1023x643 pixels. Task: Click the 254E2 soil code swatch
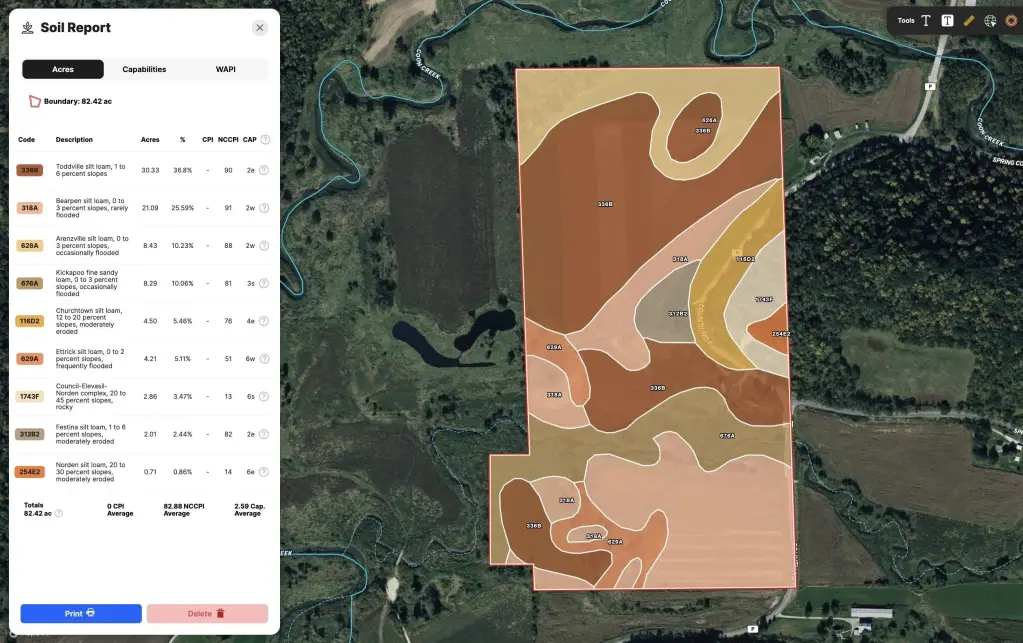tap(29, 471)
